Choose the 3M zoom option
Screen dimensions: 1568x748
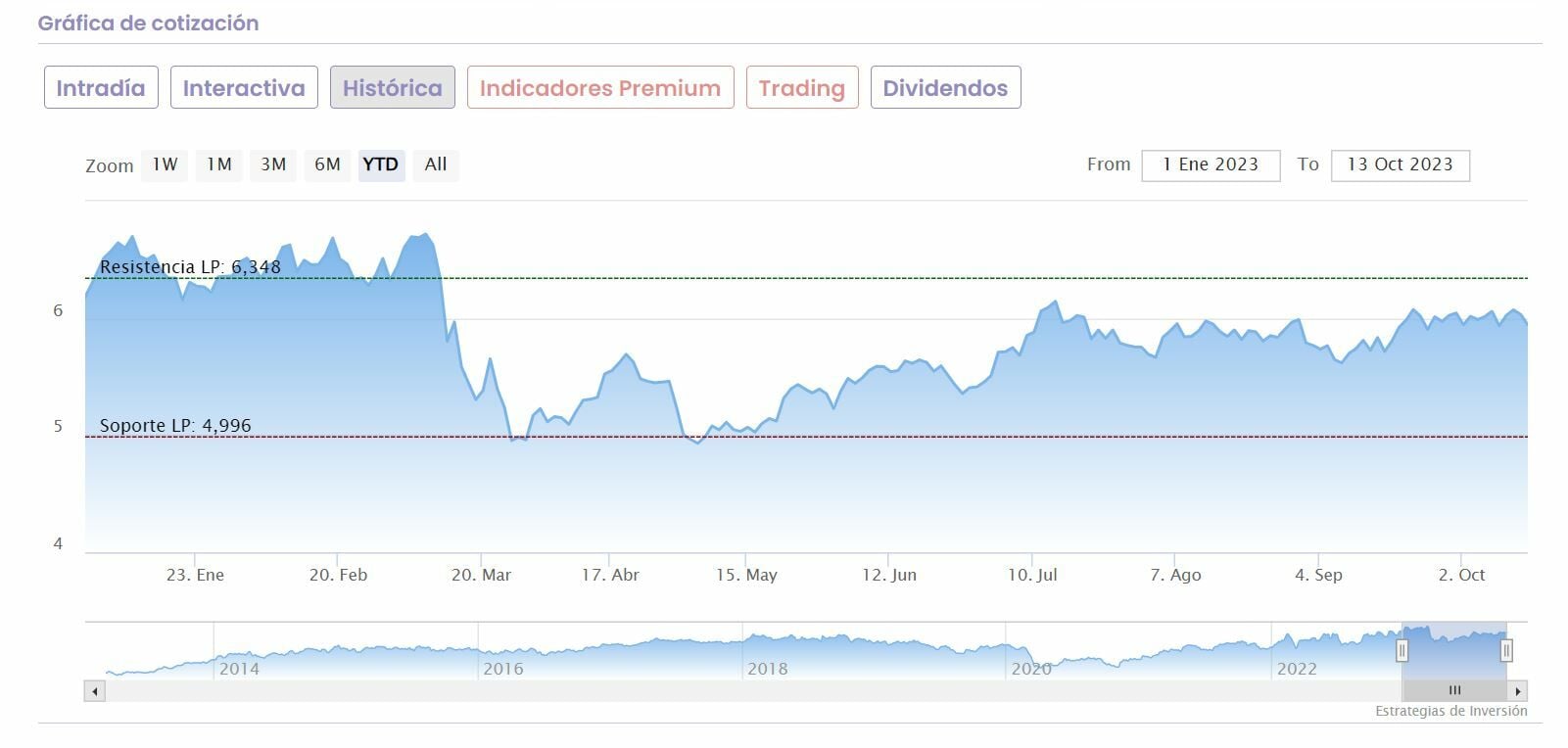[x=273, y=164]
